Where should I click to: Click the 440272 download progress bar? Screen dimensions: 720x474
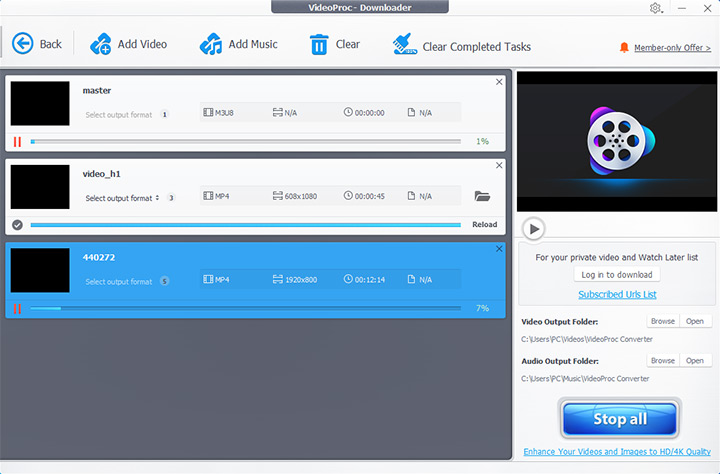coord(246,308)
